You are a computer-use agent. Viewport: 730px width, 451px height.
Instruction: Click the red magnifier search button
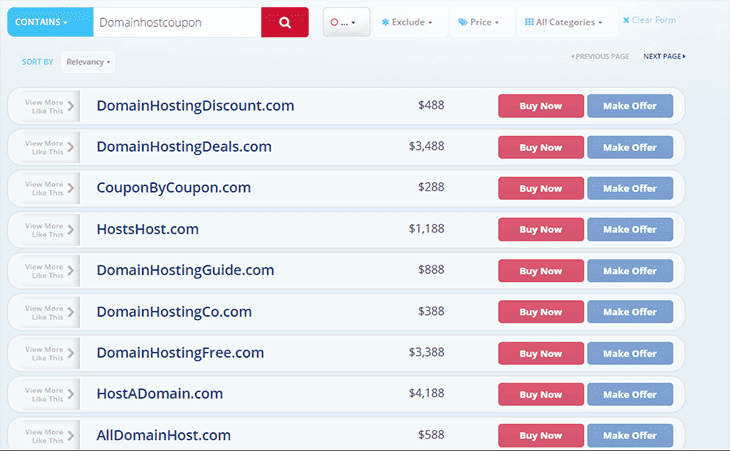click(x=284, y=22)
